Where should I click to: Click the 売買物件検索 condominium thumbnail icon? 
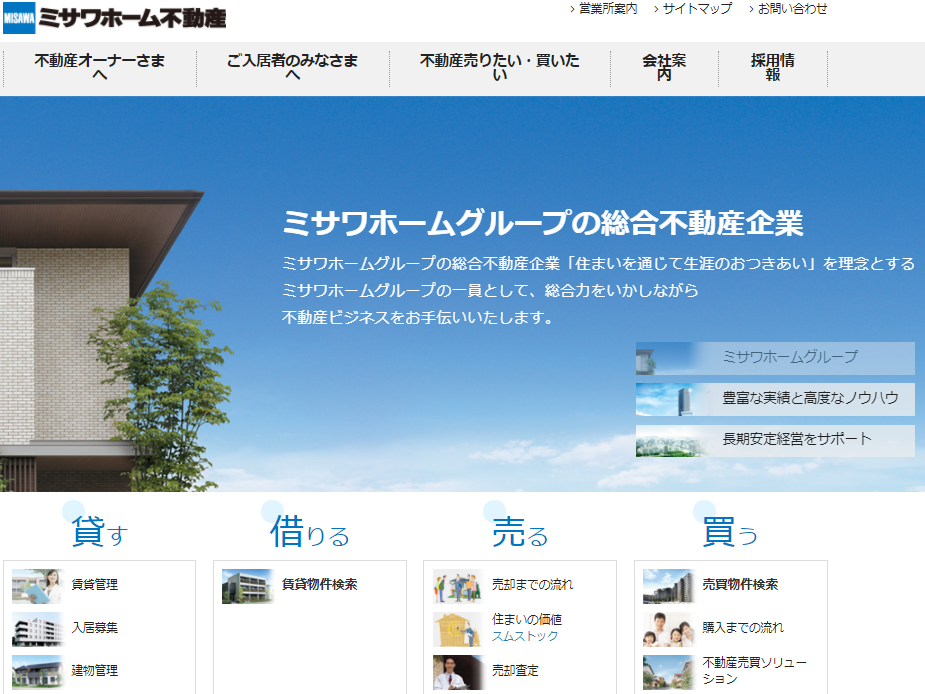668,586
